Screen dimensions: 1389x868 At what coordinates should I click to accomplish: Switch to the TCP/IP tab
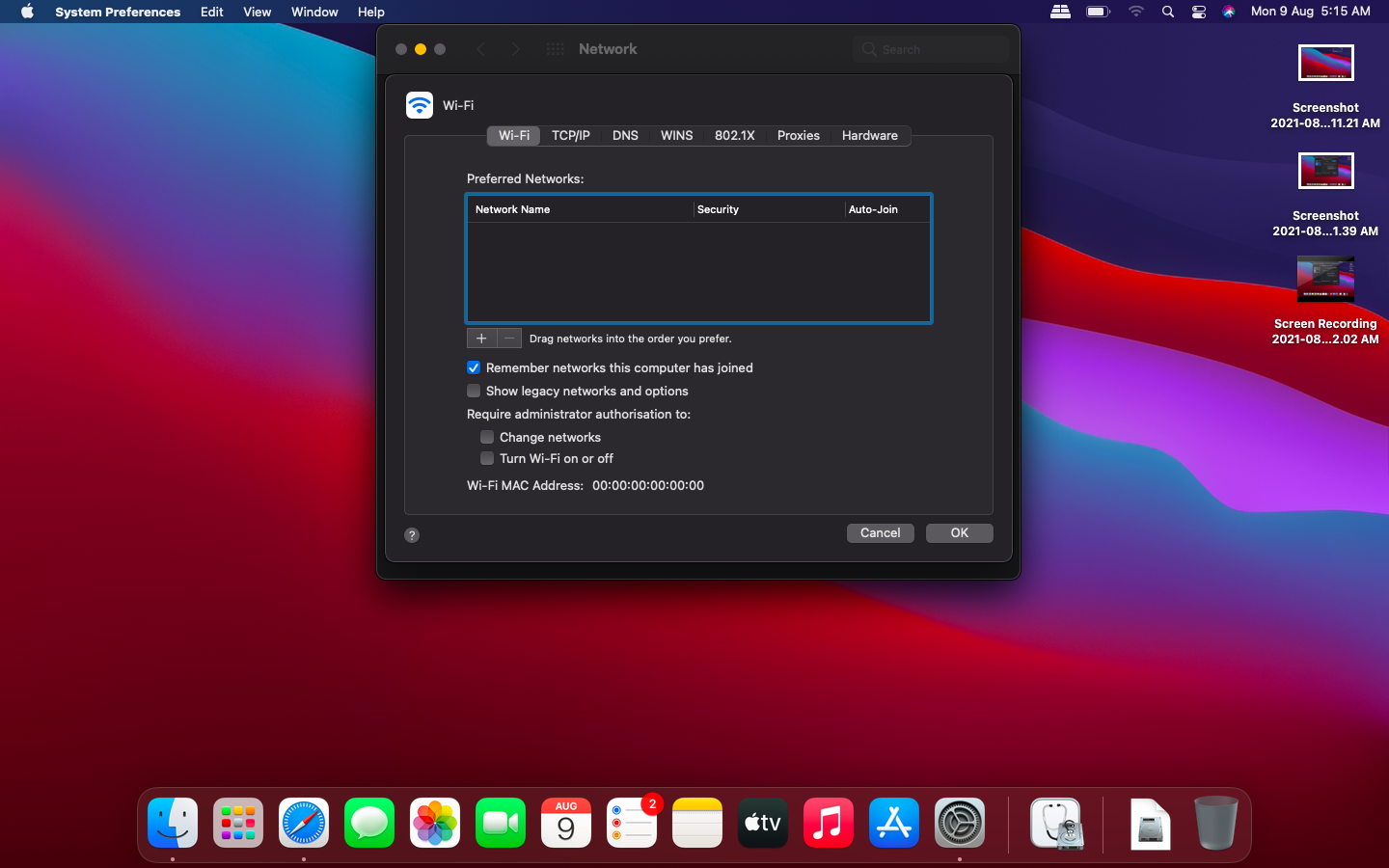[x=571, y=136]
